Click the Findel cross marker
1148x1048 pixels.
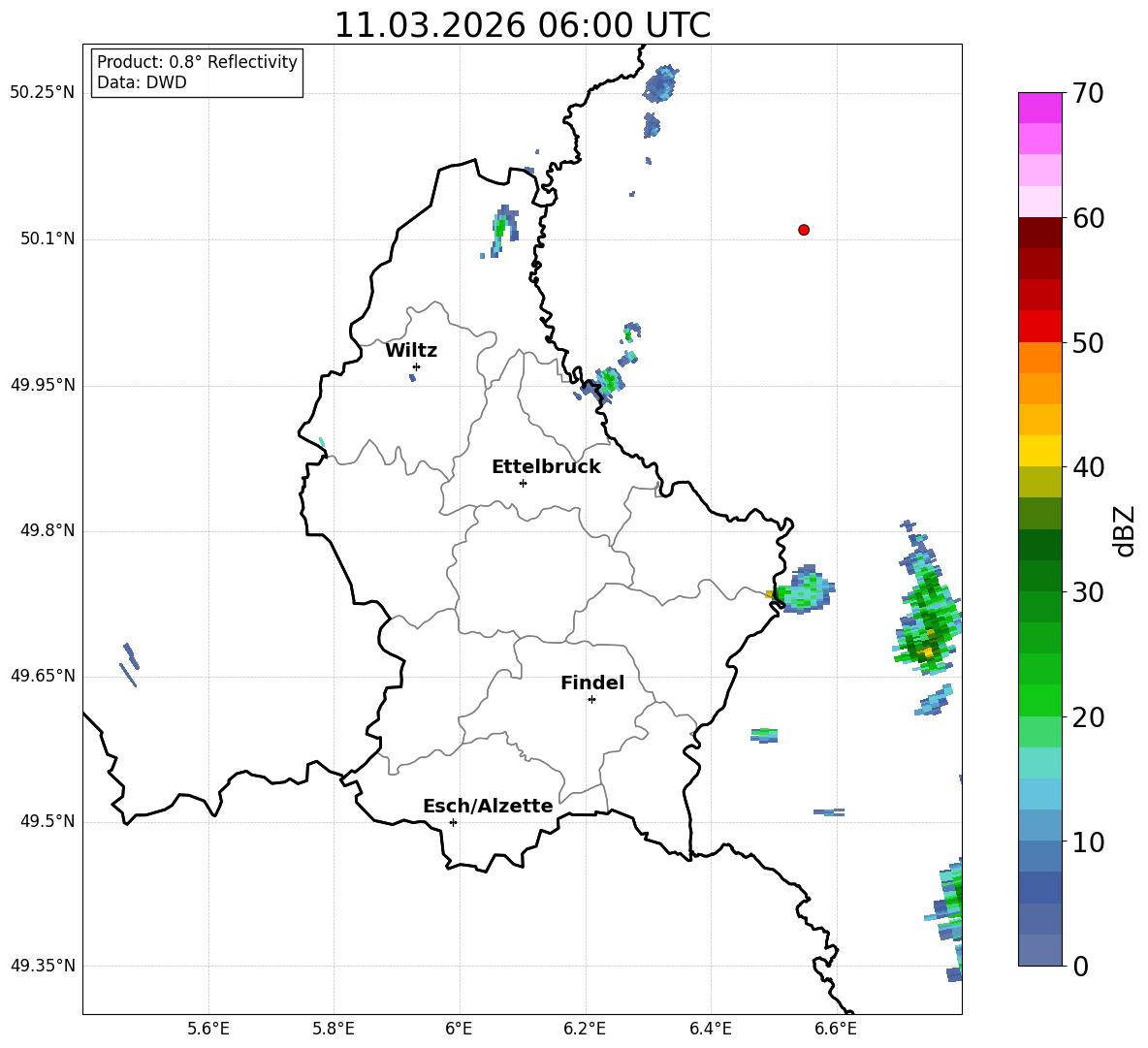pyautogui.click(x=591, y=700)
